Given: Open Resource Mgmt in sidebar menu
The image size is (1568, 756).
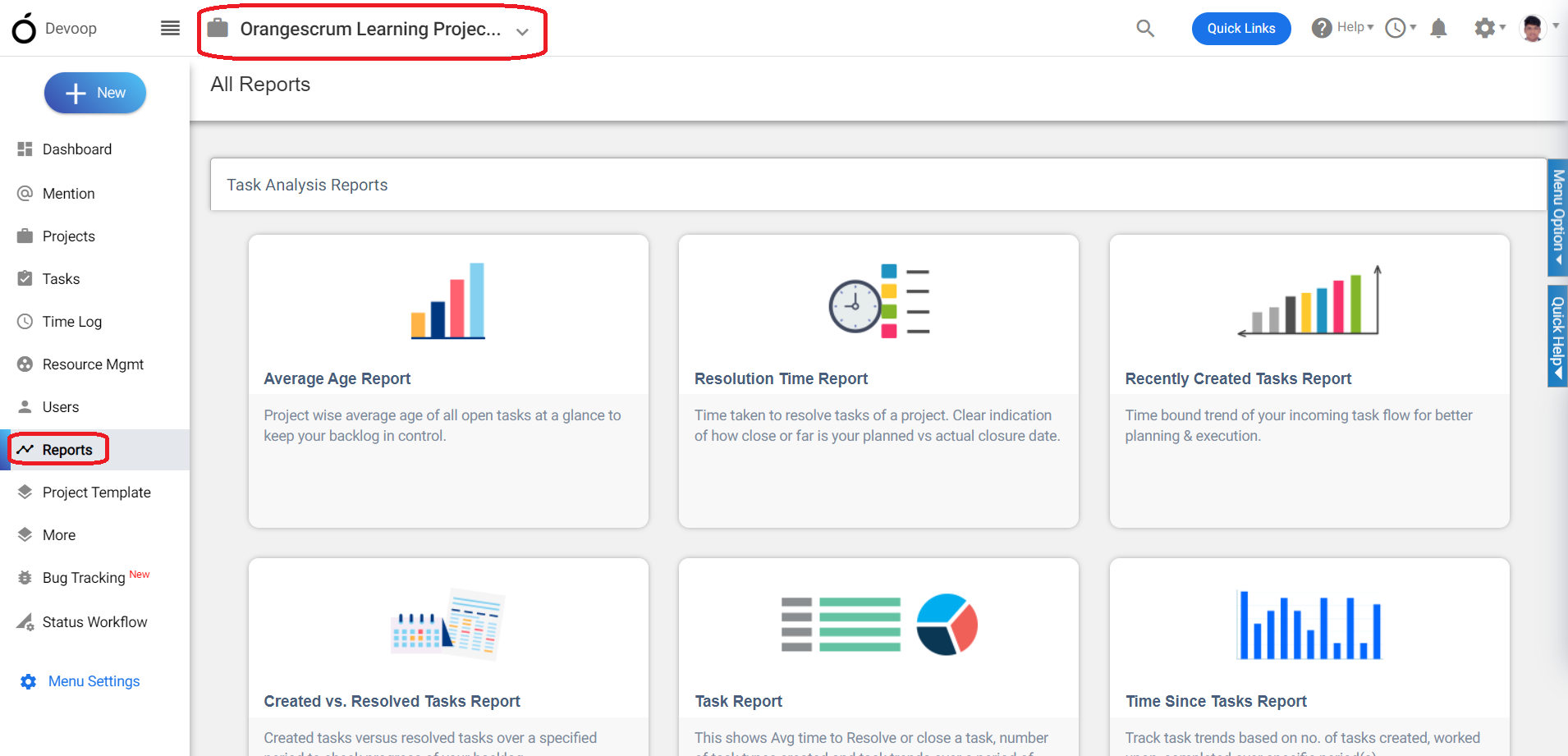Looking at the screenshot, I should (93, 364).
